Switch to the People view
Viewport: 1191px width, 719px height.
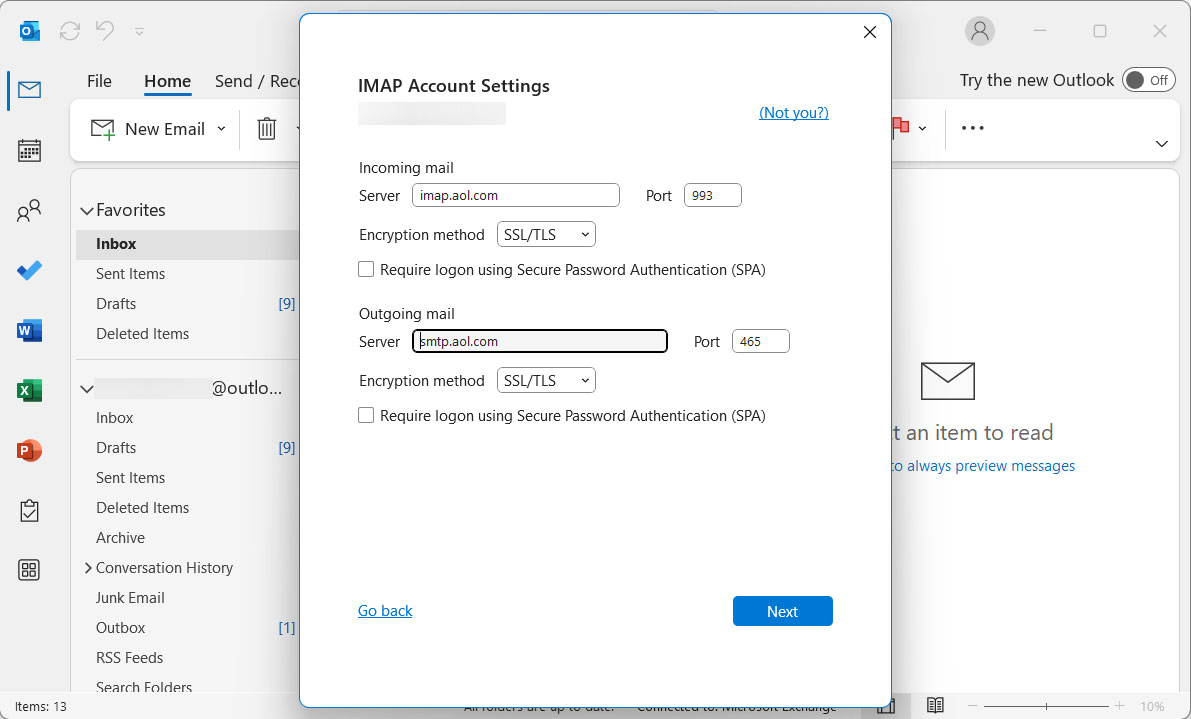coord(29,210)
